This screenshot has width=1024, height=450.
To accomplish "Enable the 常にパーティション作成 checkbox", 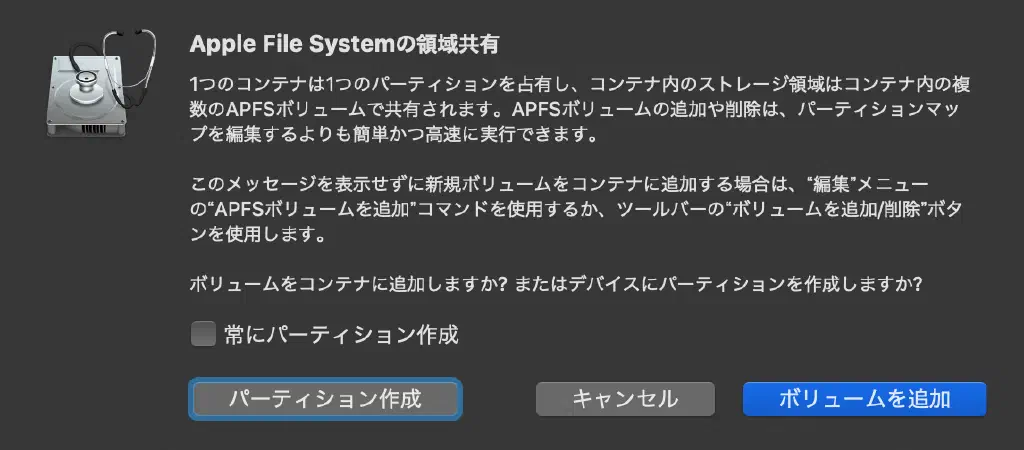I will (x=203, y=335).
